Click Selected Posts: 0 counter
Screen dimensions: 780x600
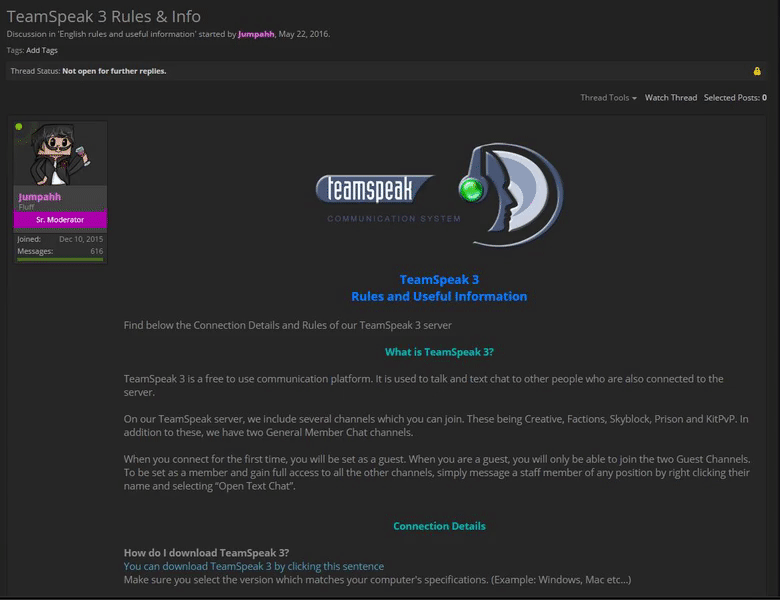click(x=735, y=98)
